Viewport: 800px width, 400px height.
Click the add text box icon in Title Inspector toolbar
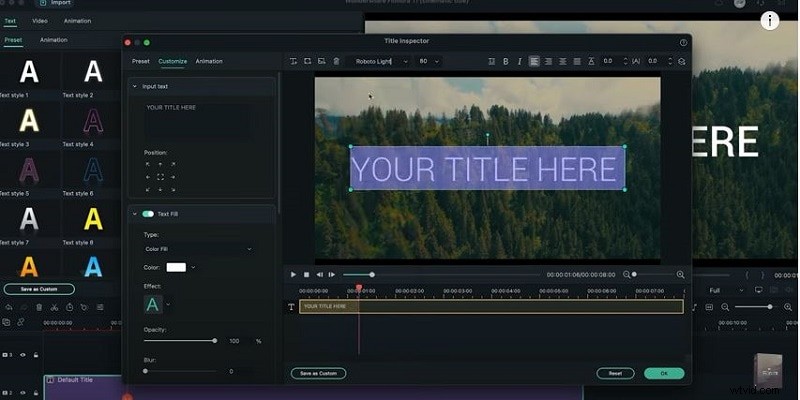click(x=293, y=61)
